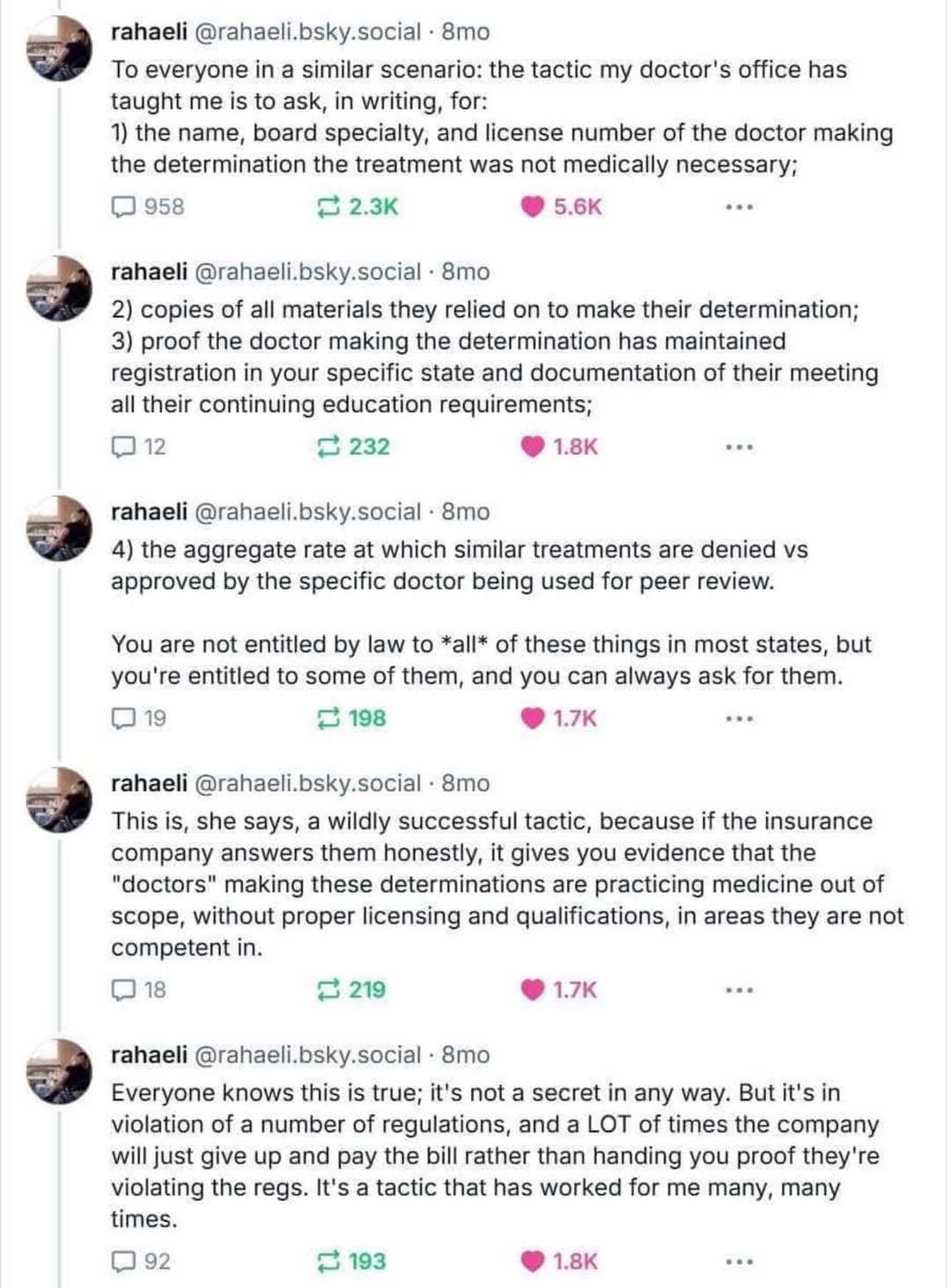Open more options on the 5.6K-like post
The height and width of the screenshot is (1288, 951).
[x=739, y=208]
